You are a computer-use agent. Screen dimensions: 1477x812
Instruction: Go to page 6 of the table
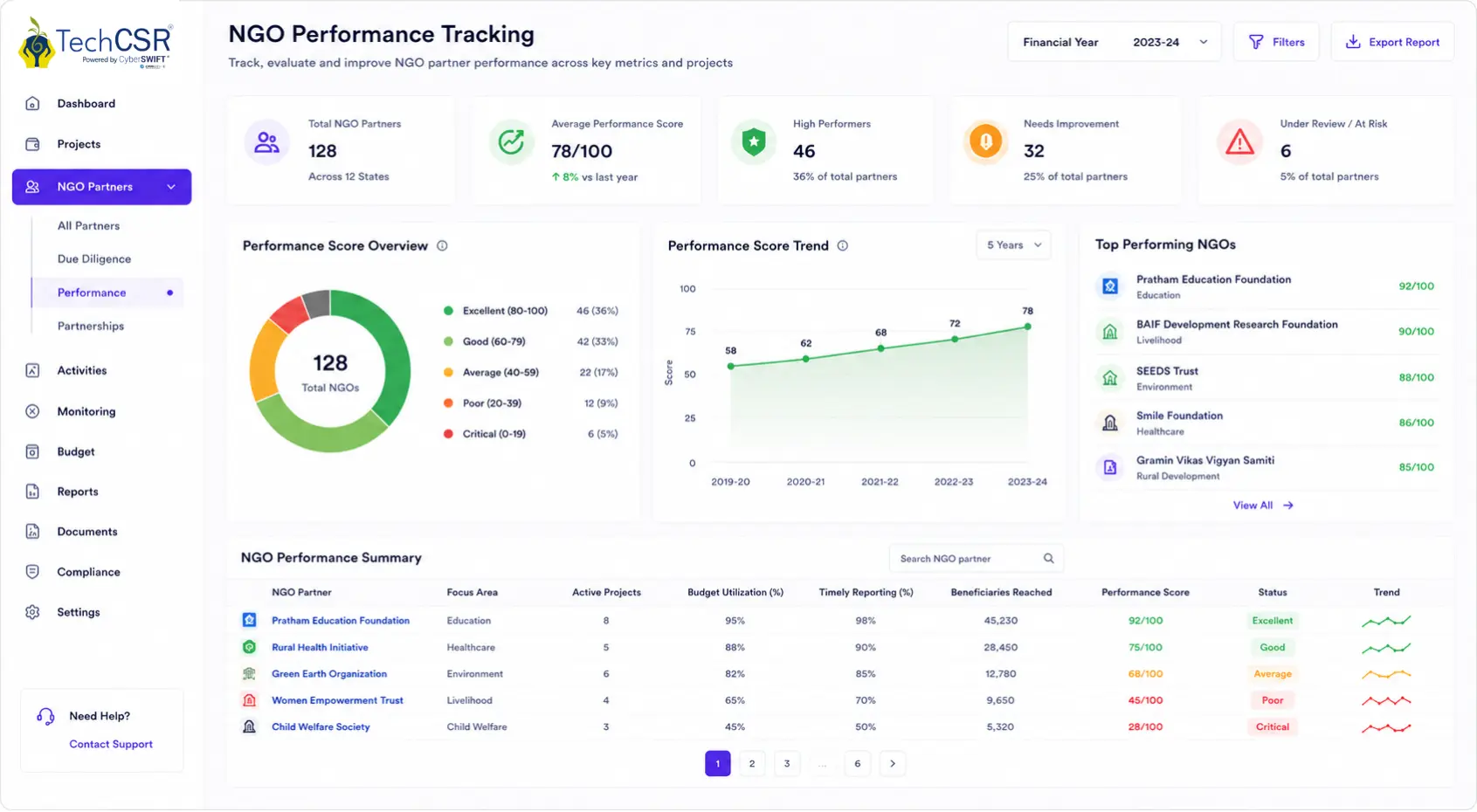coord(858,764)
